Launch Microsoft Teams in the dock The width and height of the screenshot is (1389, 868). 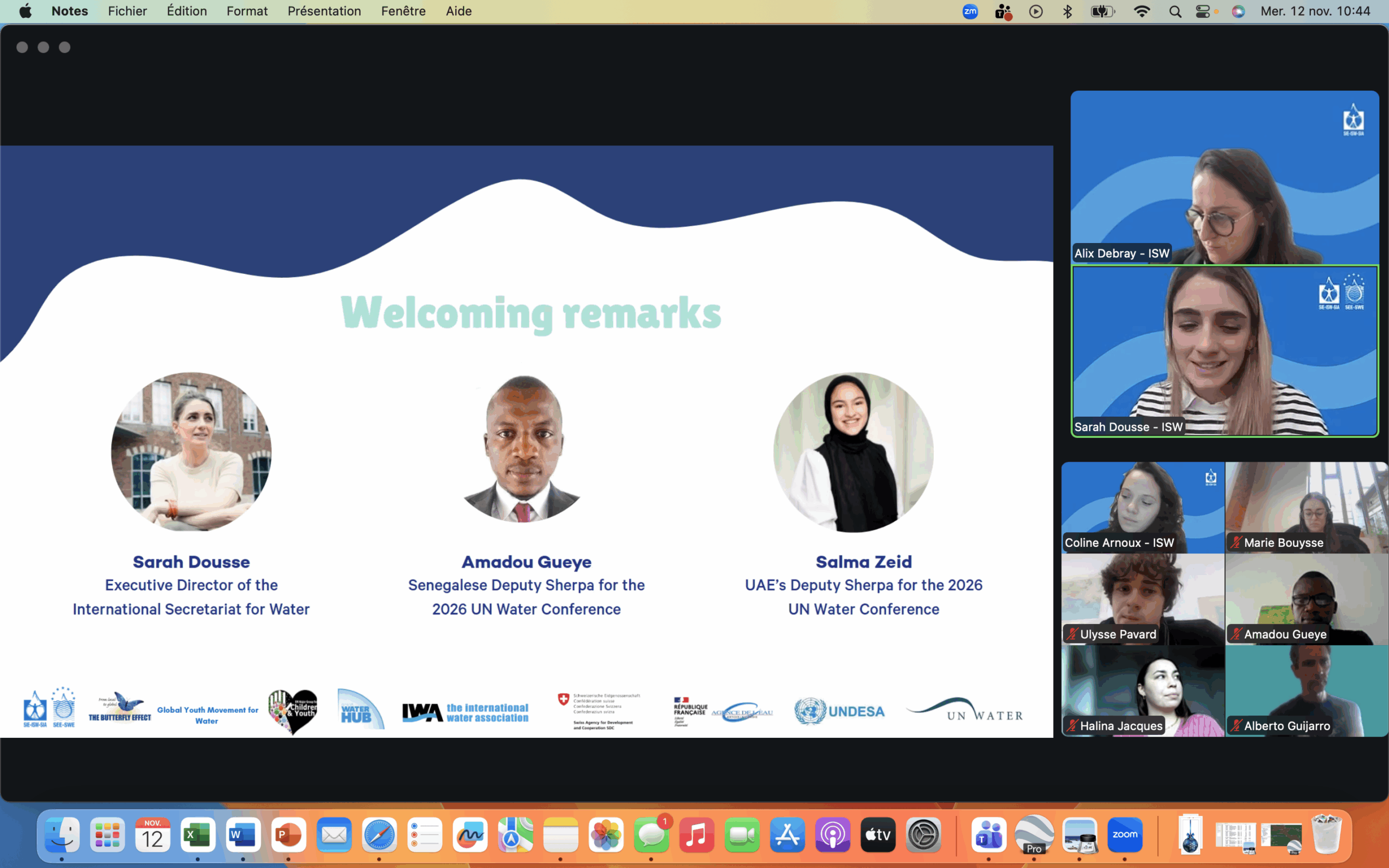(x=989, y=835)
